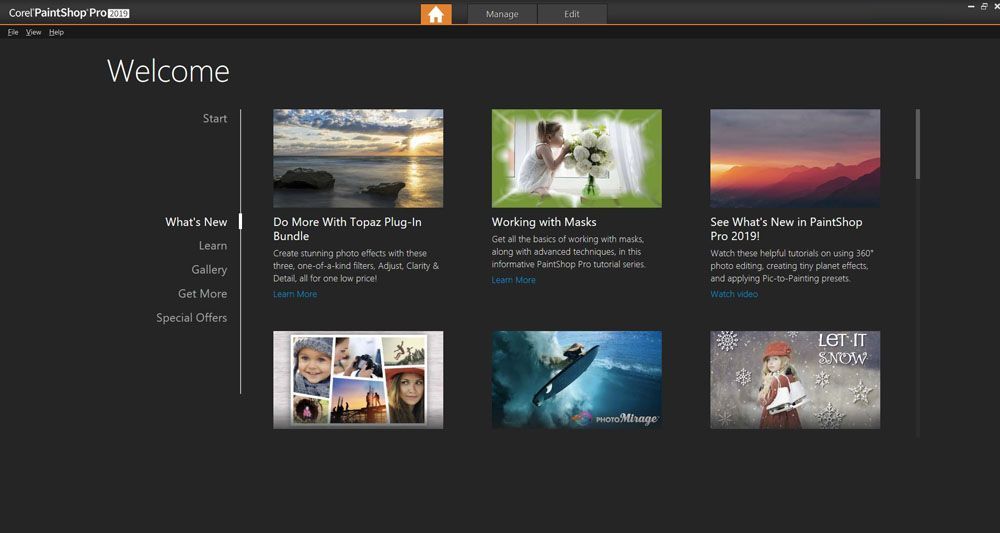
Task: Open the PhotoMirage surfer thumbnail
Action: (577, 380)
